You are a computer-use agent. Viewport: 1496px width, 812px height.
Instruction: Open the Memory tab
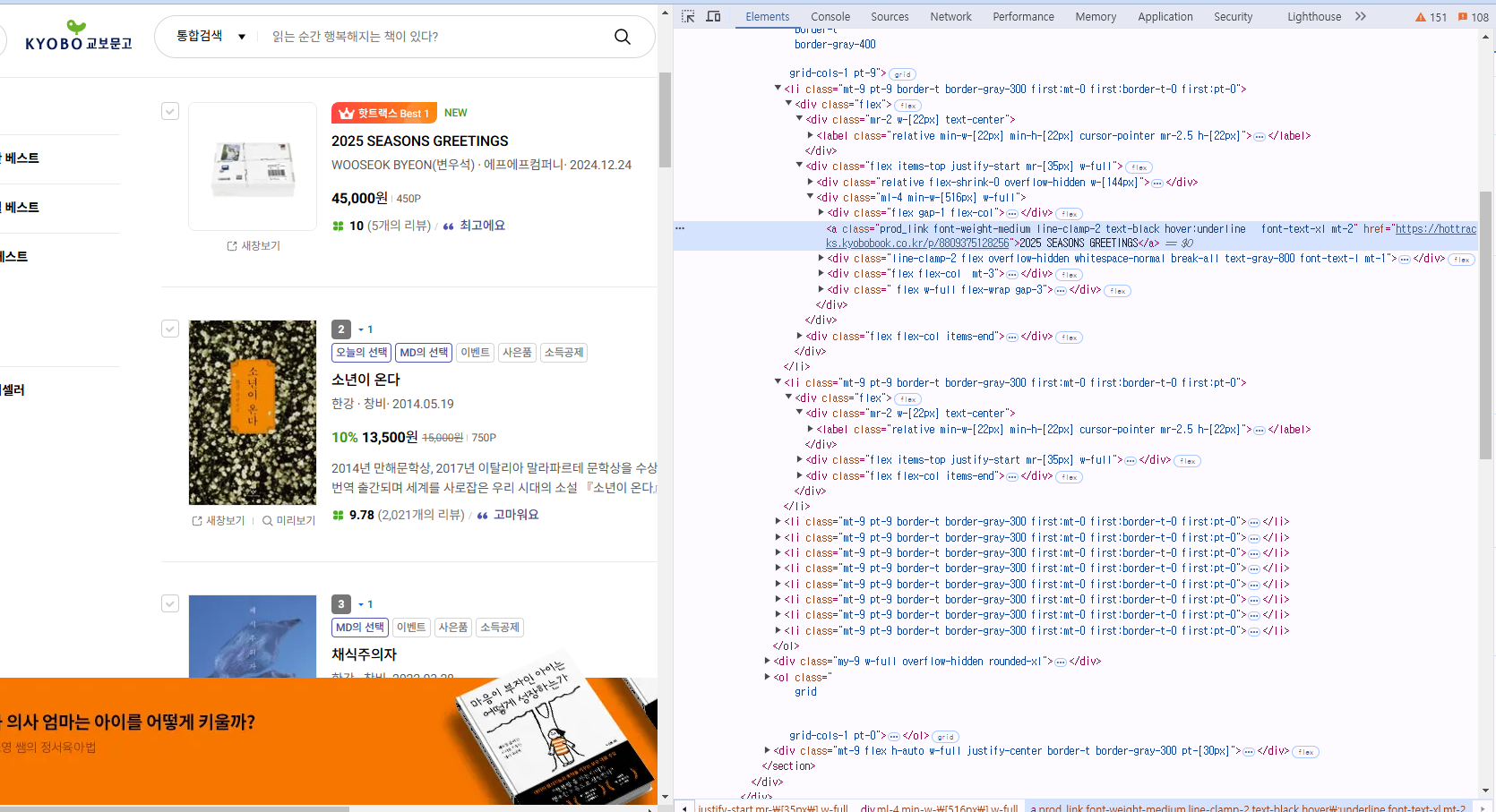pyautogui.click(x=1096, y=16)
